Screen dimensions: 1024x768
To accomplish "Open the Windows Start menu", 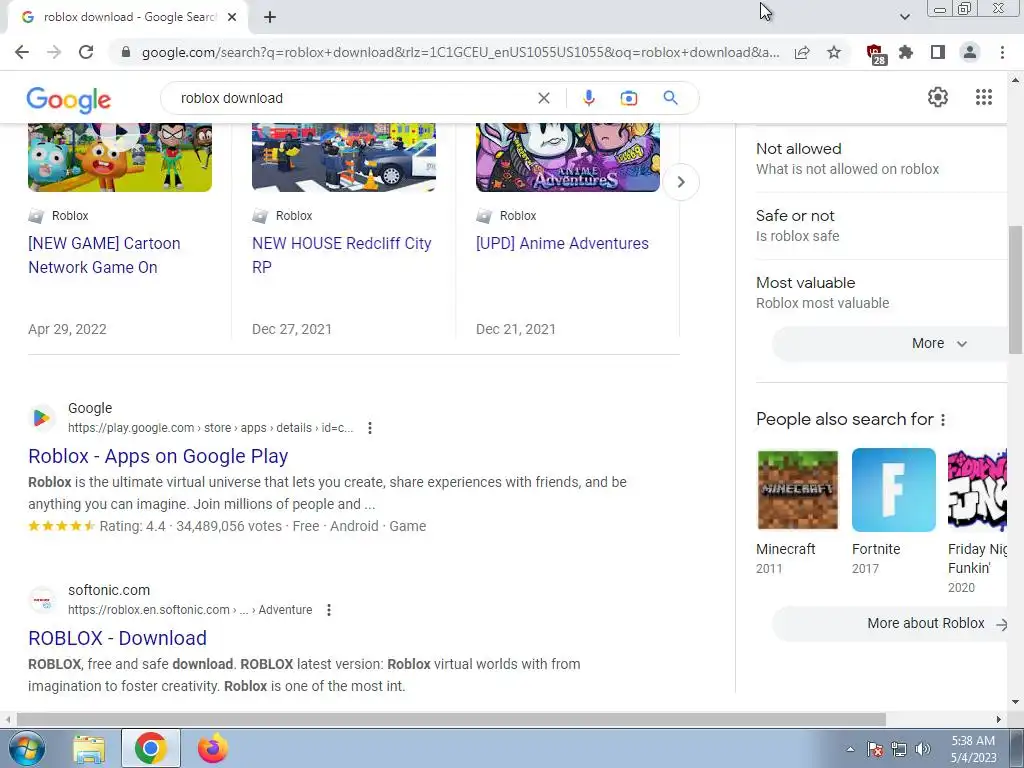I will [27, 748].
